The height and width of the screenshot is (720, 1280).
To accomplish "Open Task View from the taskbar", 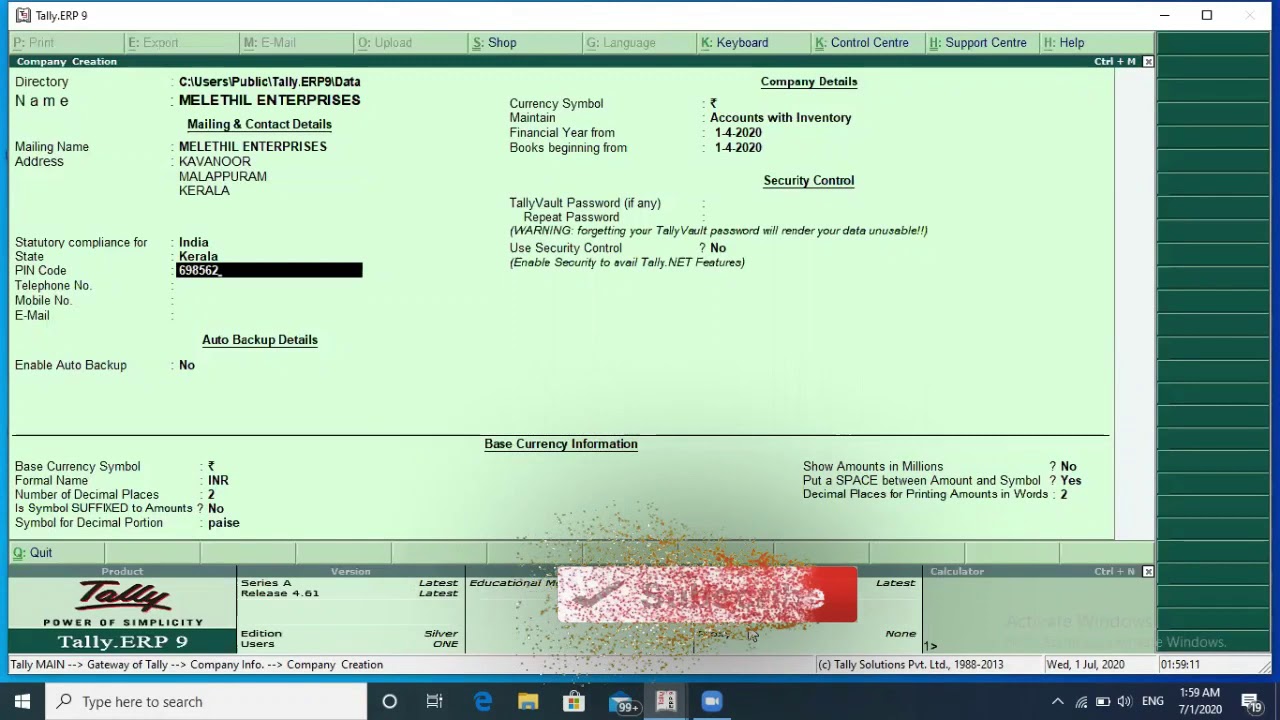I will pyautogui.click(x=435, y=702).
